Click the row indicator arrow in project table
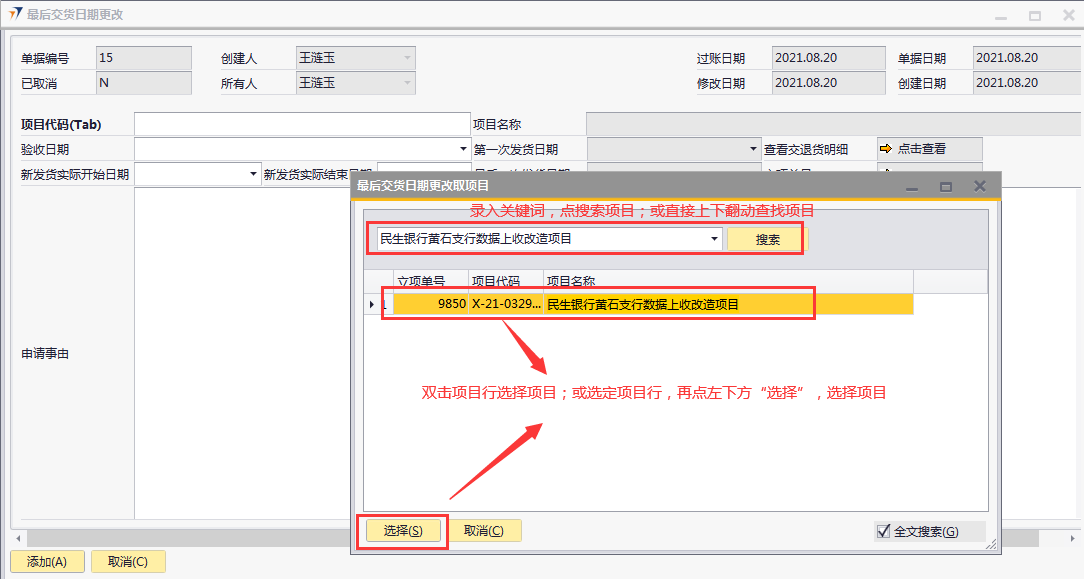The image size is (1084, 579). click(x=373, y=304)
